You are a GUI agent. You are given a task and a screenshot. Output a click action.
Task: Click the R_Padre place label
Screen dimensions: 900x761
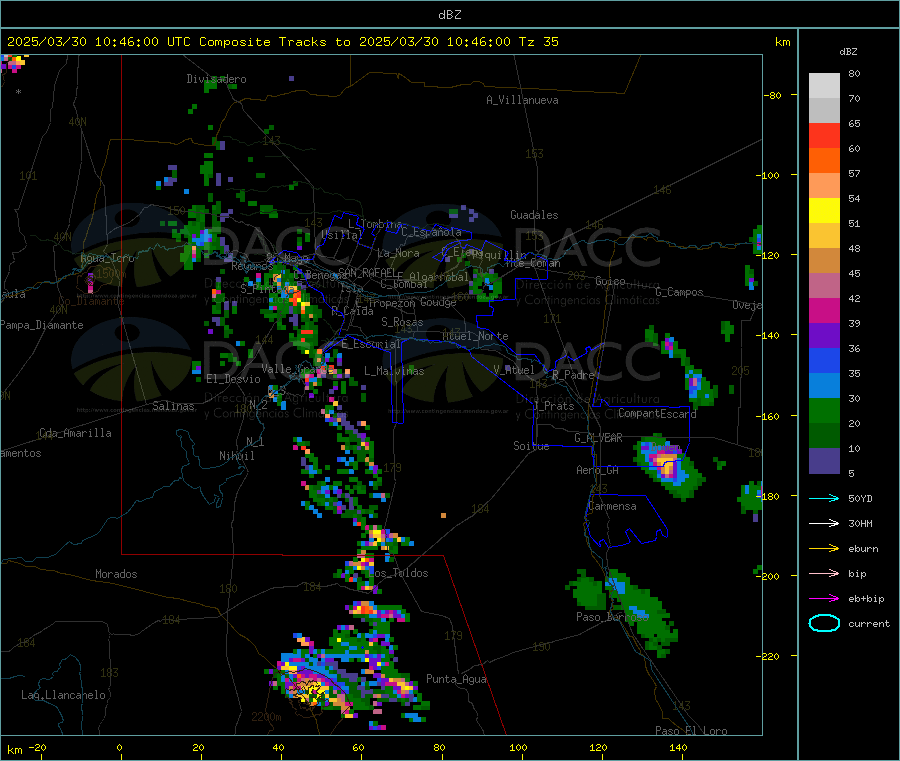[x=573, y=375]
